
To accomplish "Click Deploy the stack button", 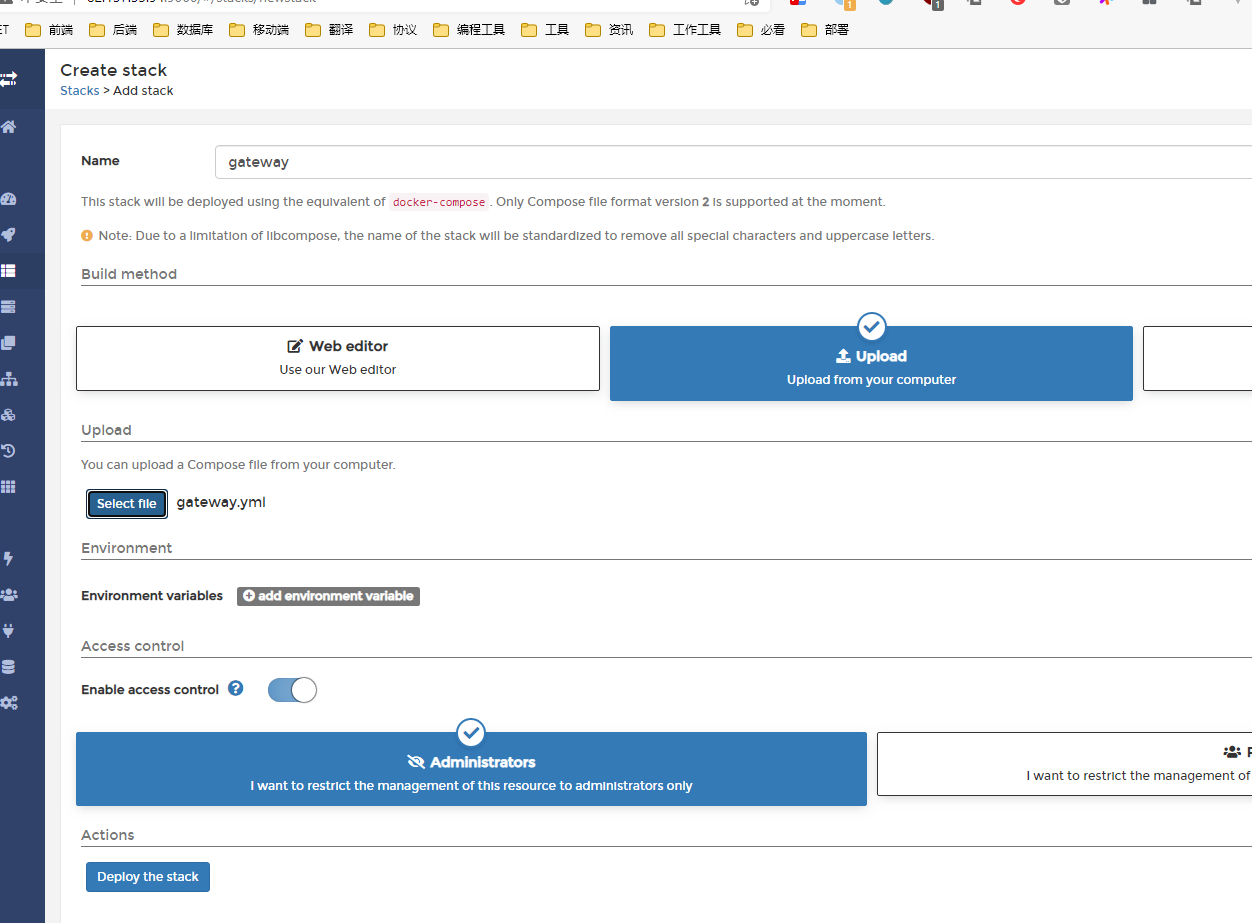I will tap(148, 877).
